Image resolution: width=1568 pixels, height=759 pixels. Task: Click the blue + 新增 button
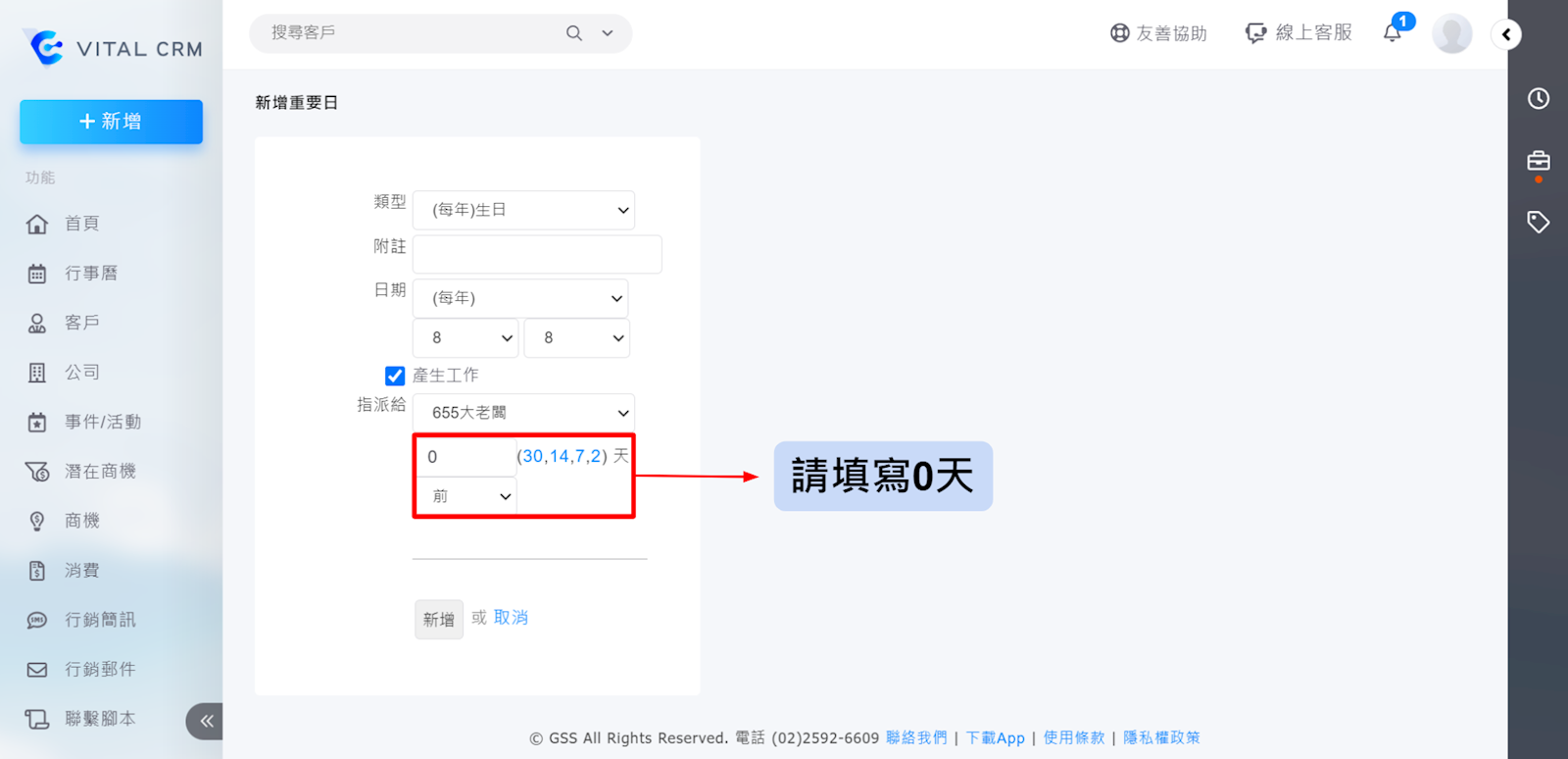pos(111,122)
